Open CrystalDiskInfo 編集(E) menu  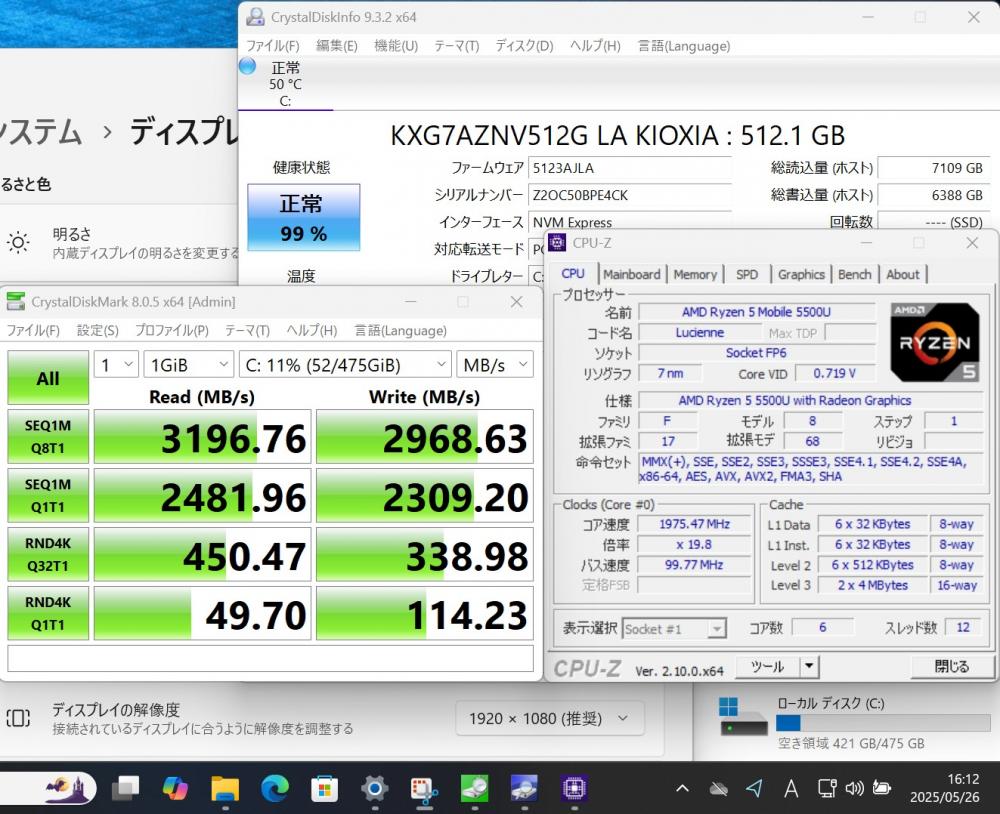[x=337, y=46]
